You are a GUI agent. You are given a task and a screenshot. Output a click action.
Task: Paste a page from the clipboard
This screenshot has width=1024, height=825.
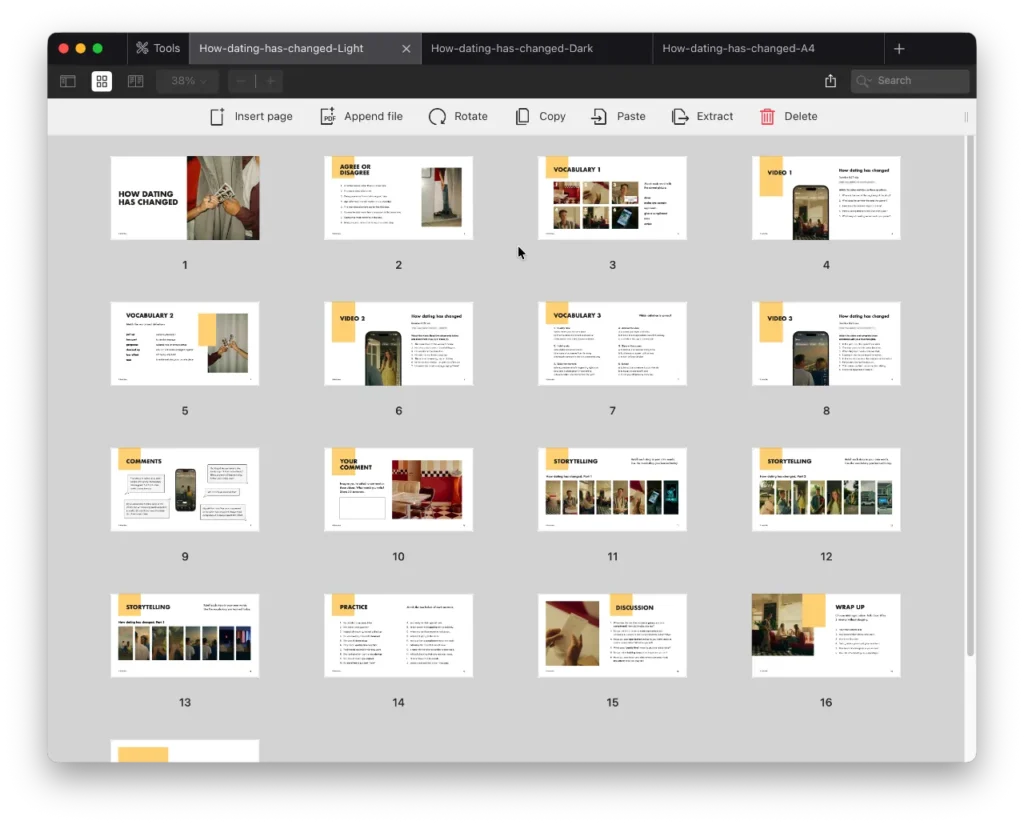618,116
